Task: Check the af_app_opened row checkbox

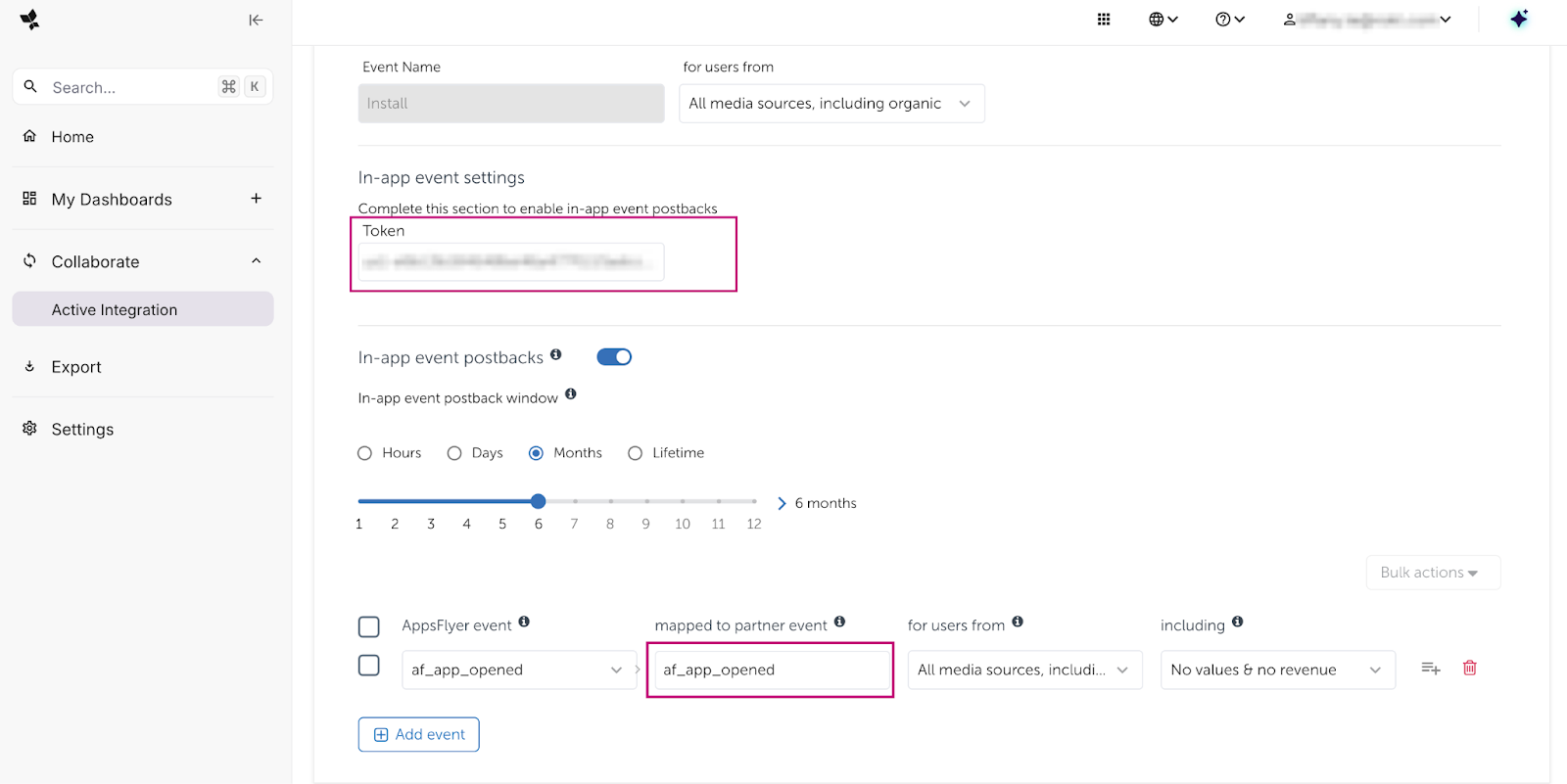Action: coord(369,666)
